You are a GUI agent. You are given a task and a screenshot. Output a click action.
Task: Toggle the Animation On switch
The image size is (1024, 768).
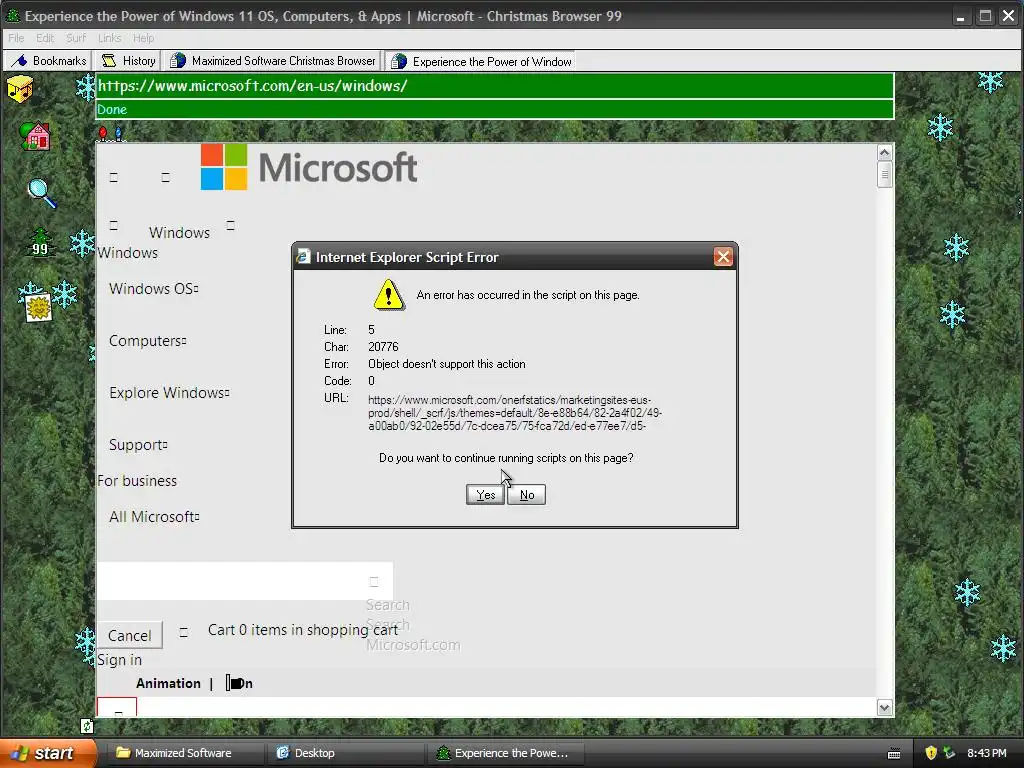click(236, 683)
